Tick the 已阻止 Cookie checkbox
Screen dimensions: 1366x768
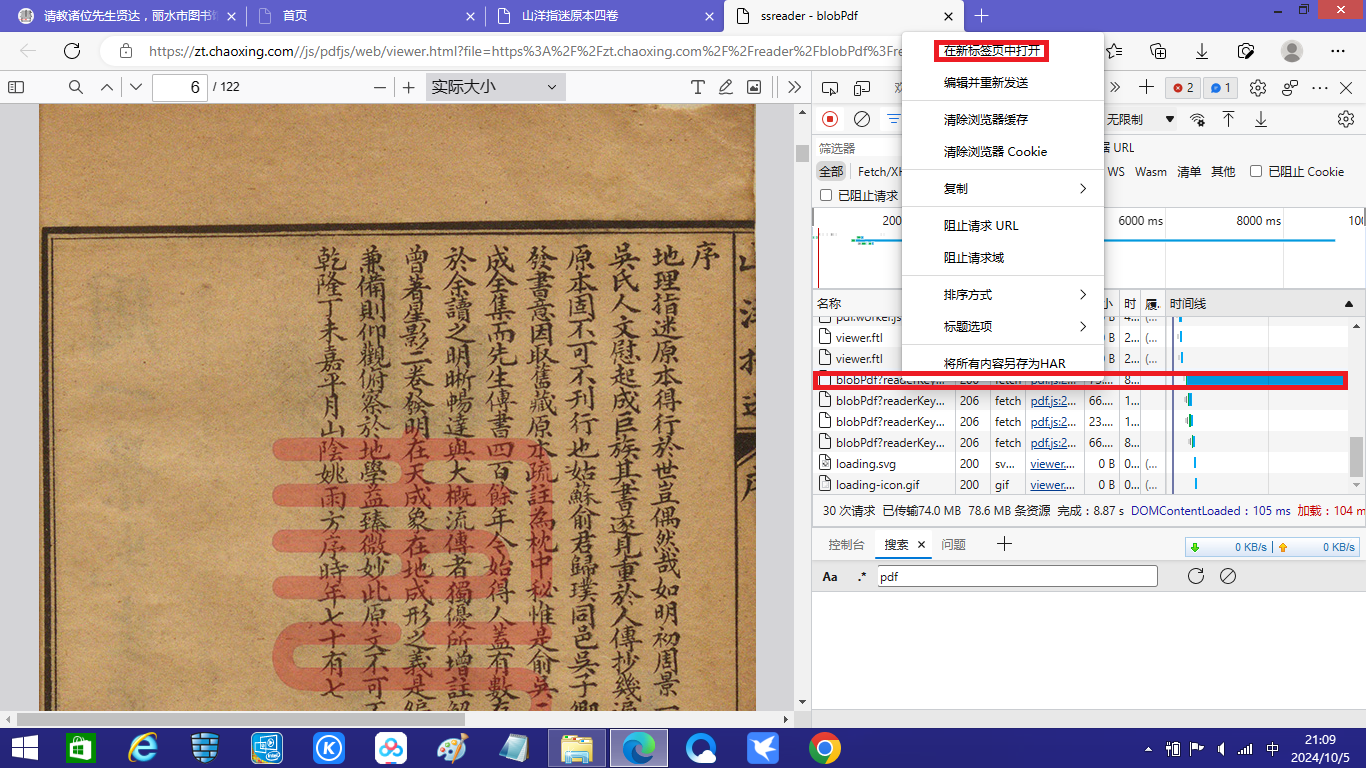[x=1256, y=171]
